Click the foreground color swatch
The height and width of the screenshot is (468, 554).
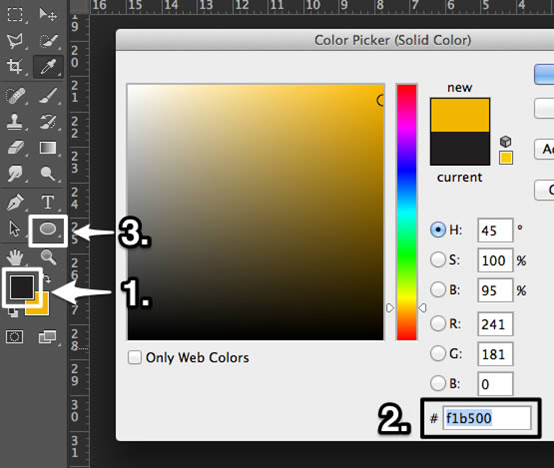22,287
